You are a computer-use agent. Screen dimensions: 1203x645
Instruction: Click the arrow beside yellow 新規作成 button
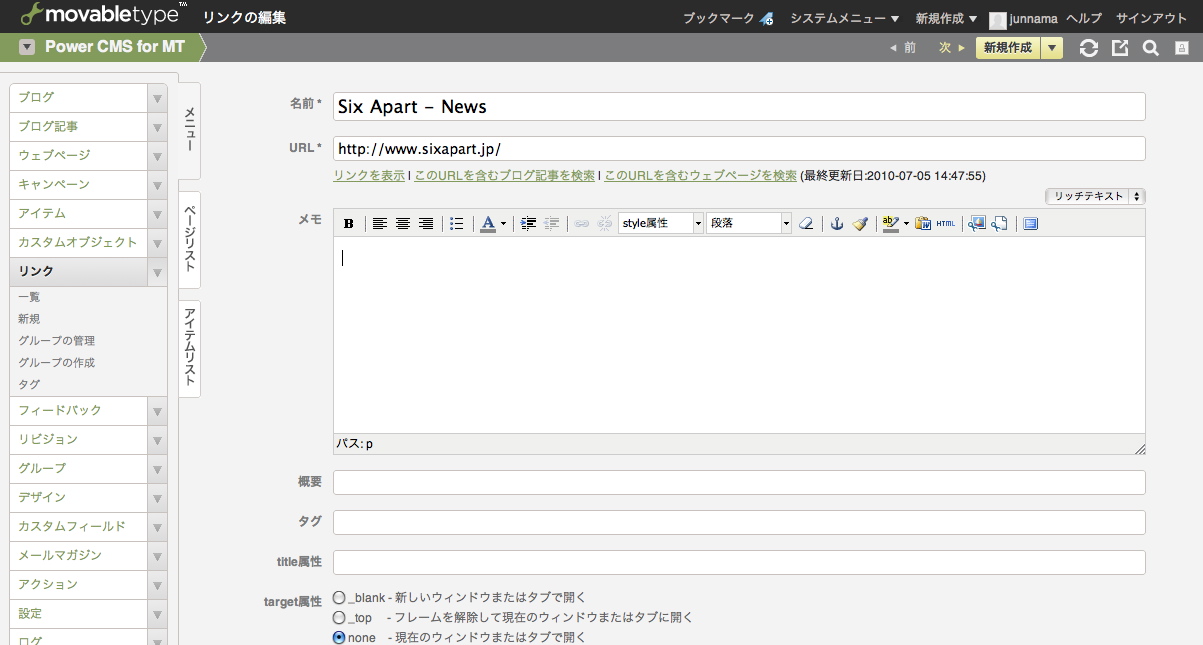(x=1051, y=48)
